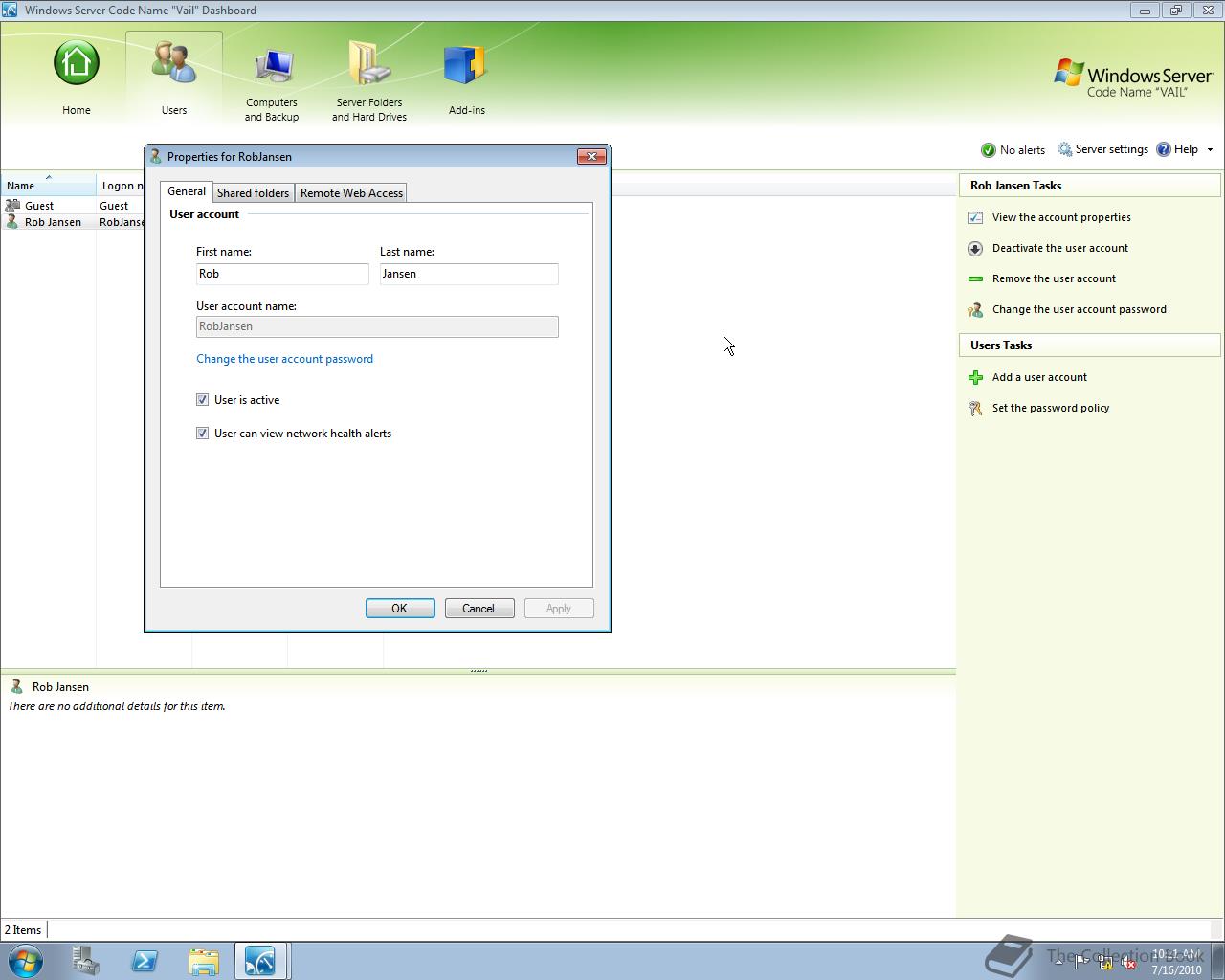Click the account properties task icon
This screenshot has width=1225, height=980.
[975, 217]
